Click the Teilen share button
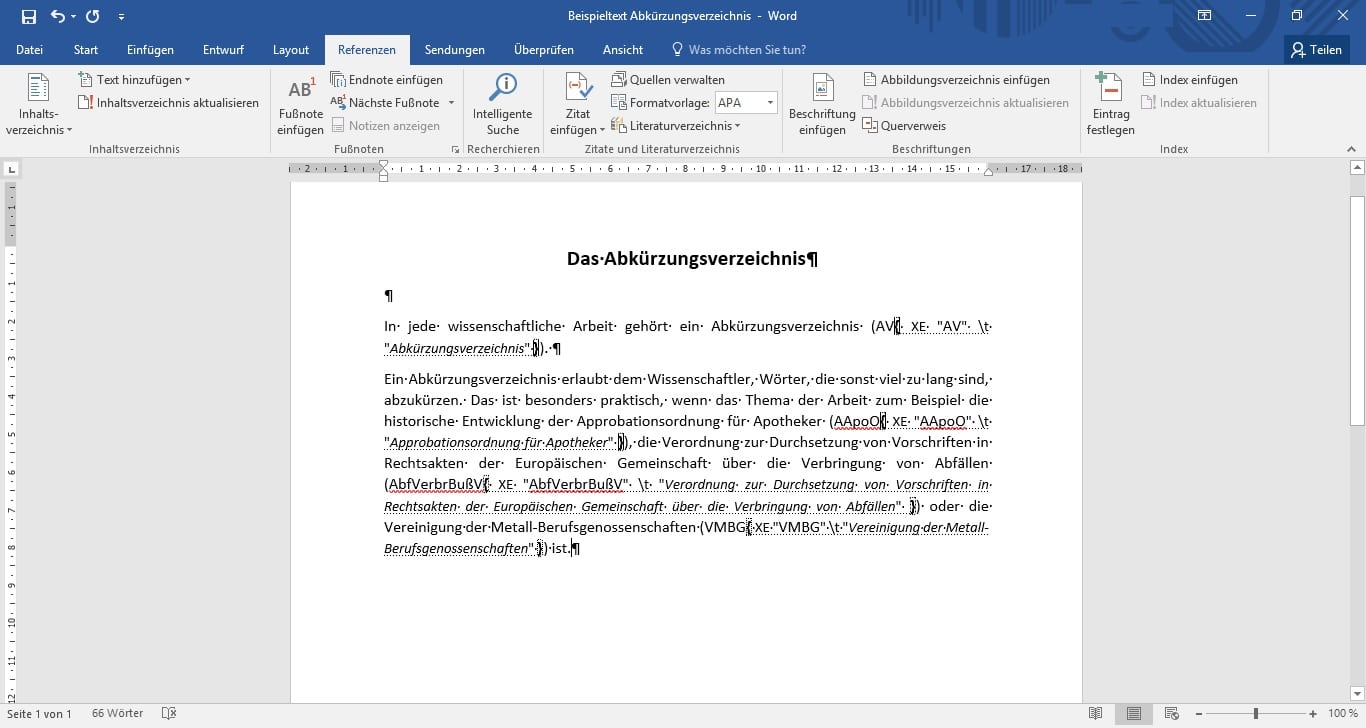1366x728 pixels. pyautogui.click(x=1315, y=50)
